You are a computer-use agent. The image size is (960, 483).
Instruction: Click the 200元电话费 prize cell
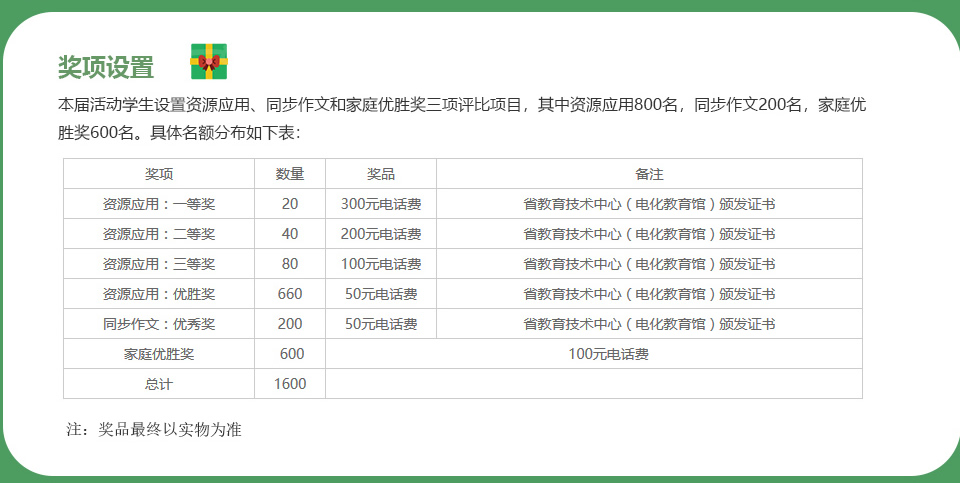(x=381, y=234)
